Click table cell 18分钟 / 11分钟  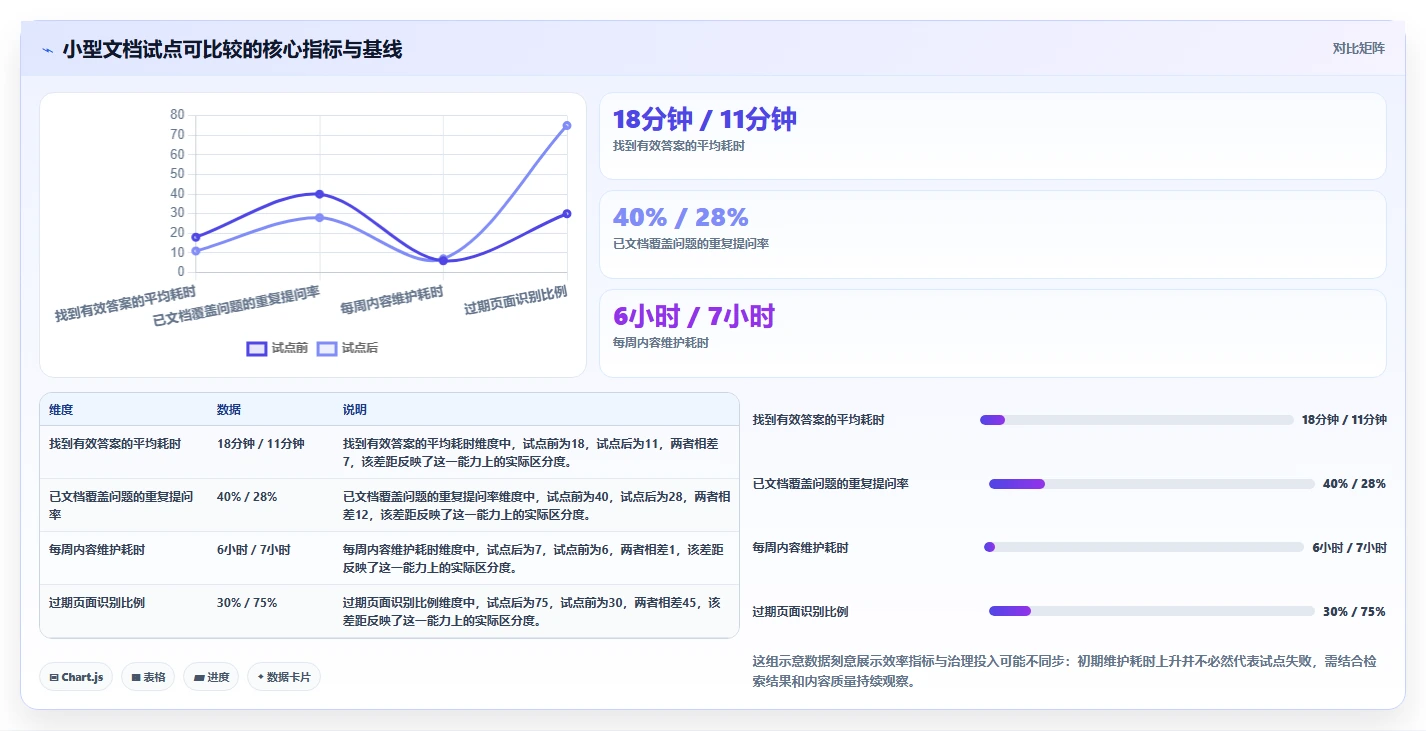click(260, 443)
